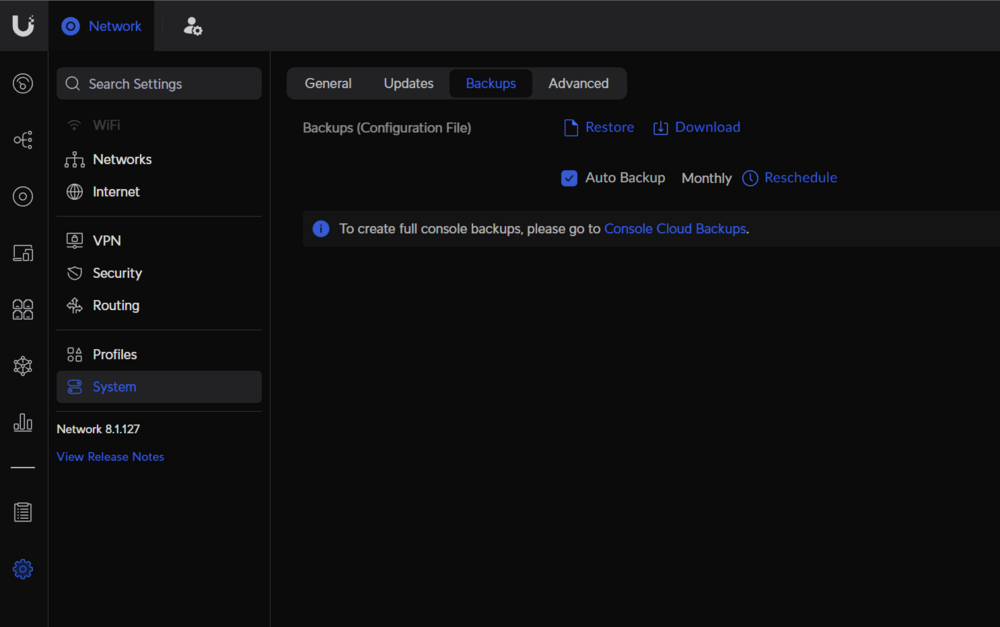
Task: Open the Network application tab
Action: tap(101, 26)
